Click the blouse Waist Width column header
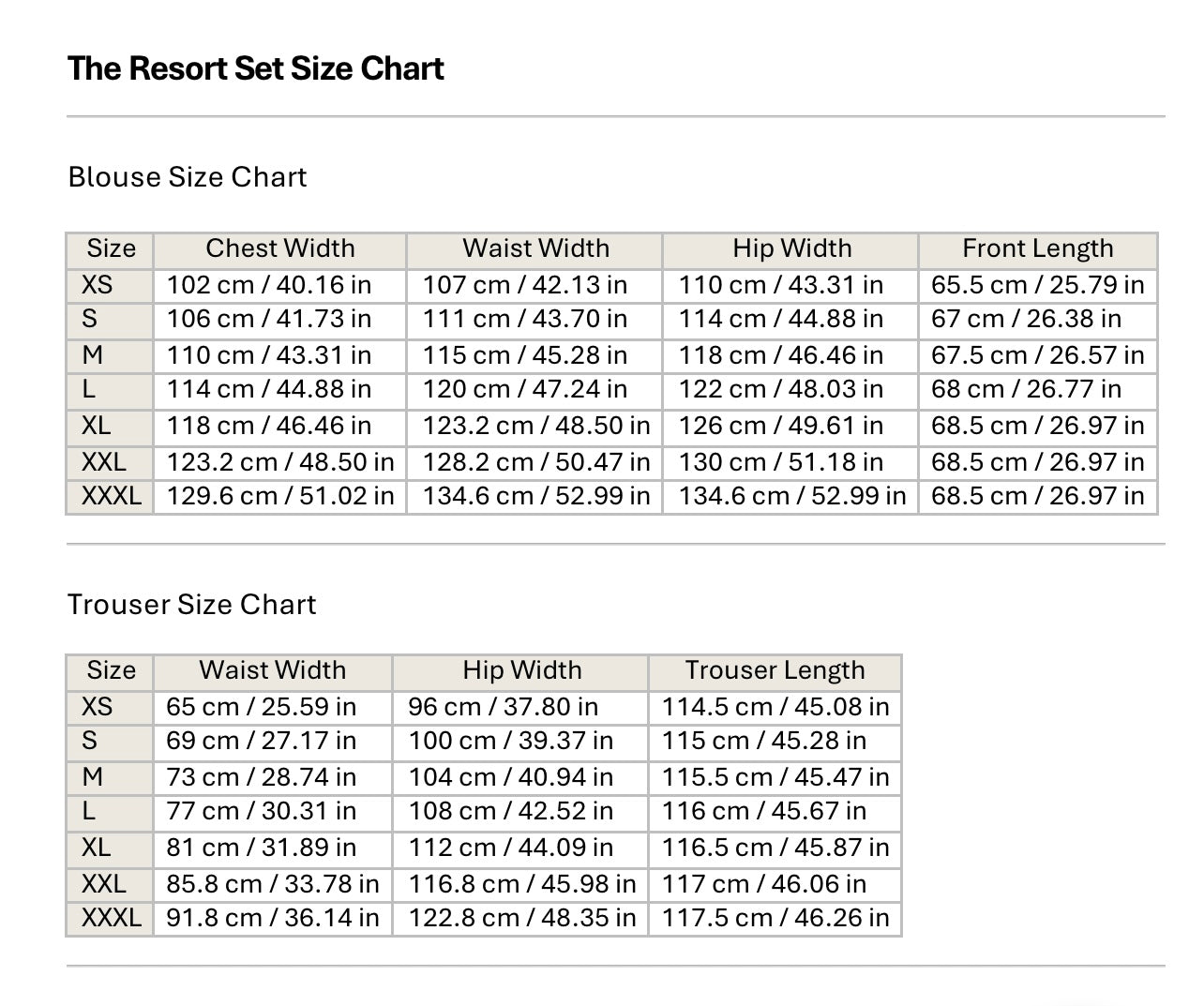Image resolution: width=1204 pixels, height=1006 pixels. [x=535, y=248]
